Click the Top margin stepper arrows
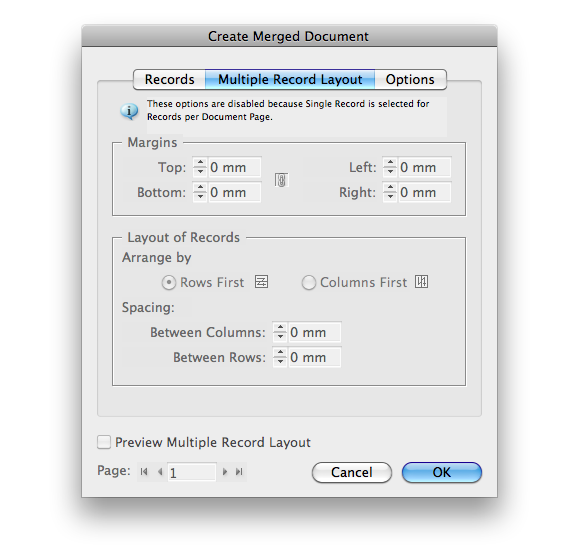Screen dimensions: 580x552 (x=200, y=167)
